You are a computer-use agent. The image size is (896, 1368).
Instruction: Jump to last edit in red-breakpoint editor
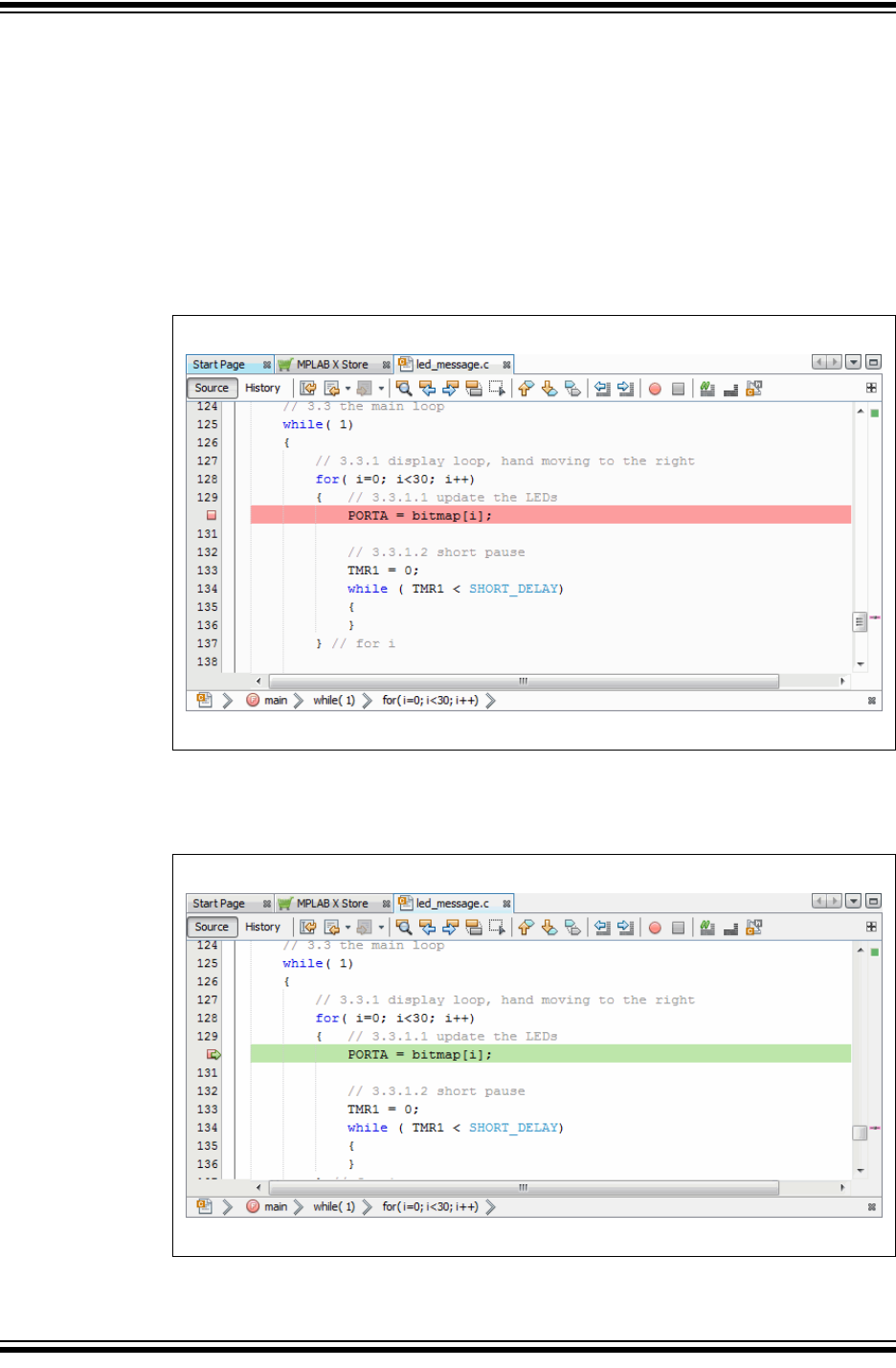308,389
